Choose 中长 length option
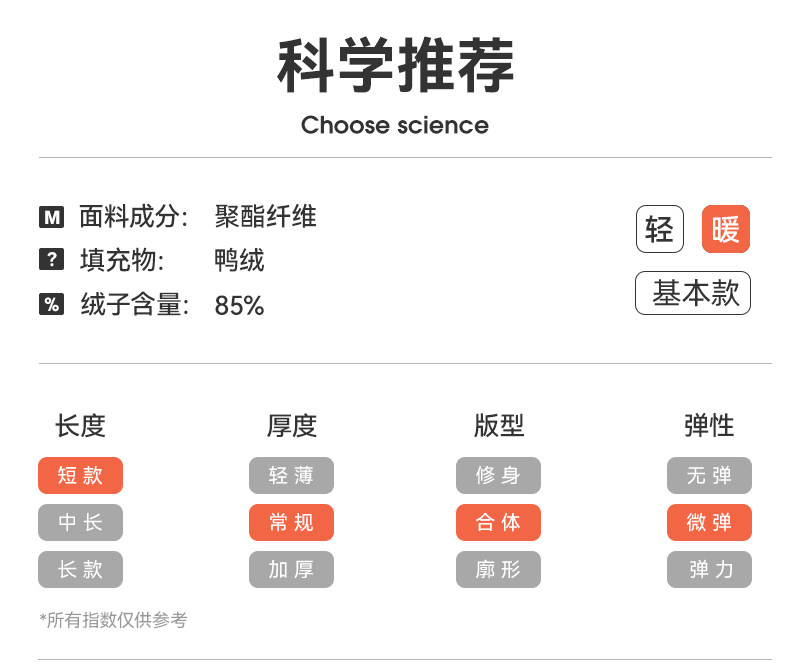This screenshot has height=671, width=790. [x=80, y=523]
